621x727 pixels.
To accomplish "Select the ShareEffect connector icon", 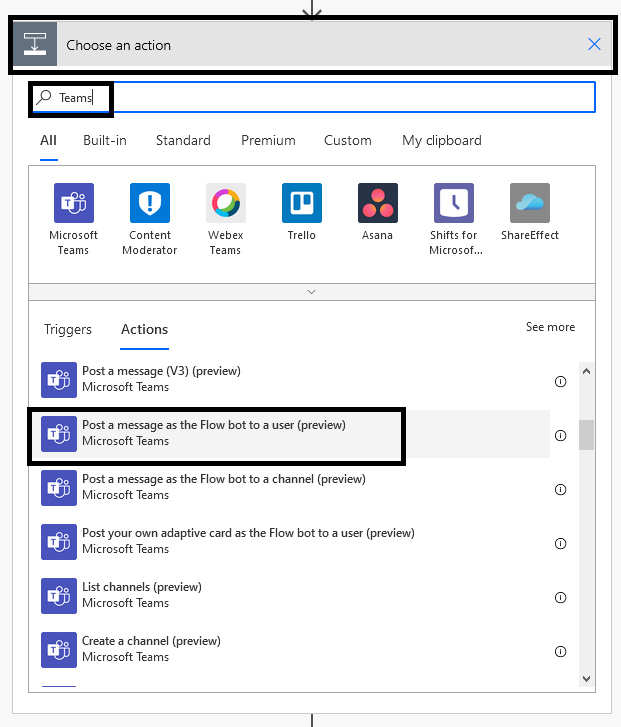I will tap(530, 203).
